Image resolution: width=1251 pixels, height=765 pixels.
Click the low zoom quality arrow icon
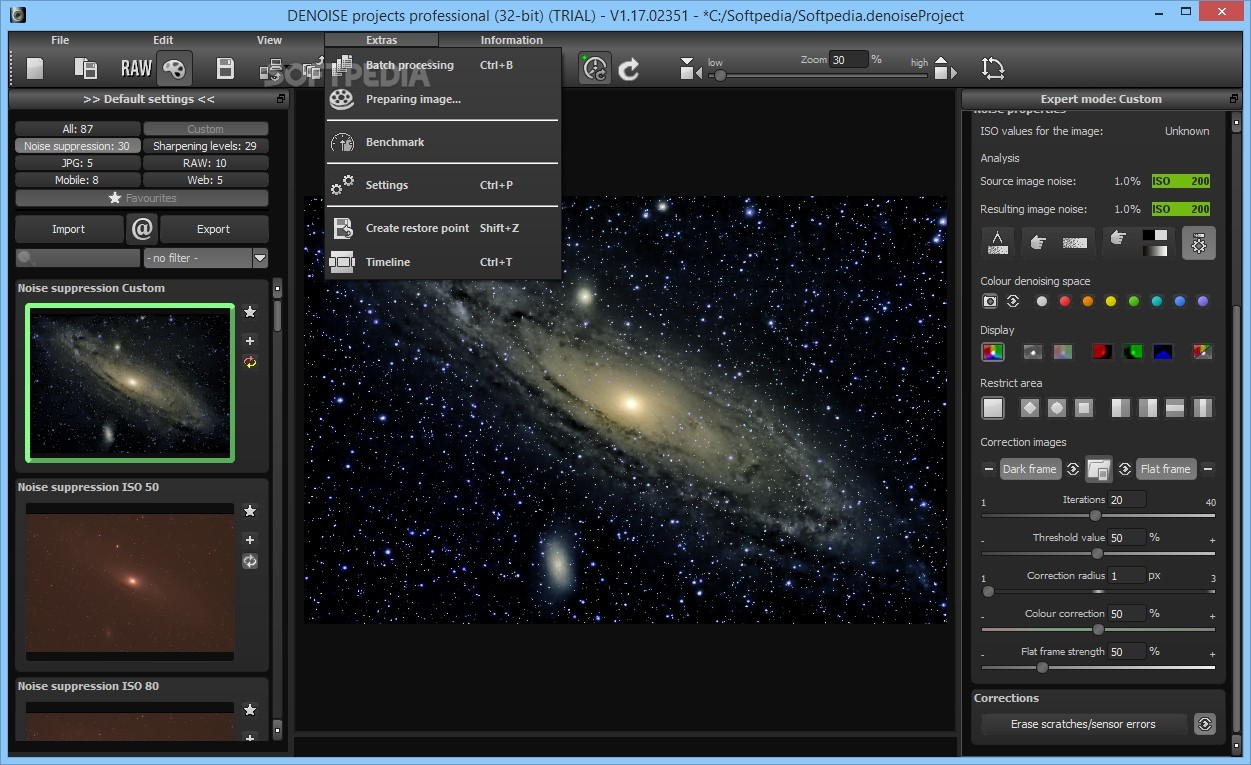pos(690,68)
